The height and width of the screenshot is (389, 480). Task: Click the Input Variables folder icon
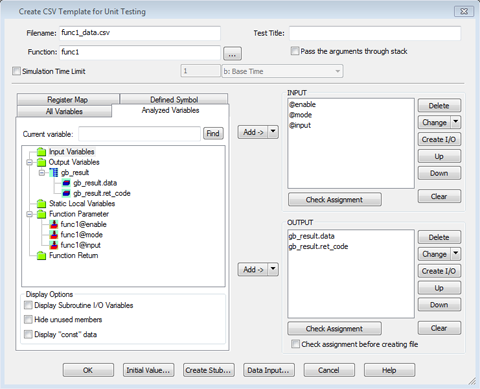(x=41, y=152)
